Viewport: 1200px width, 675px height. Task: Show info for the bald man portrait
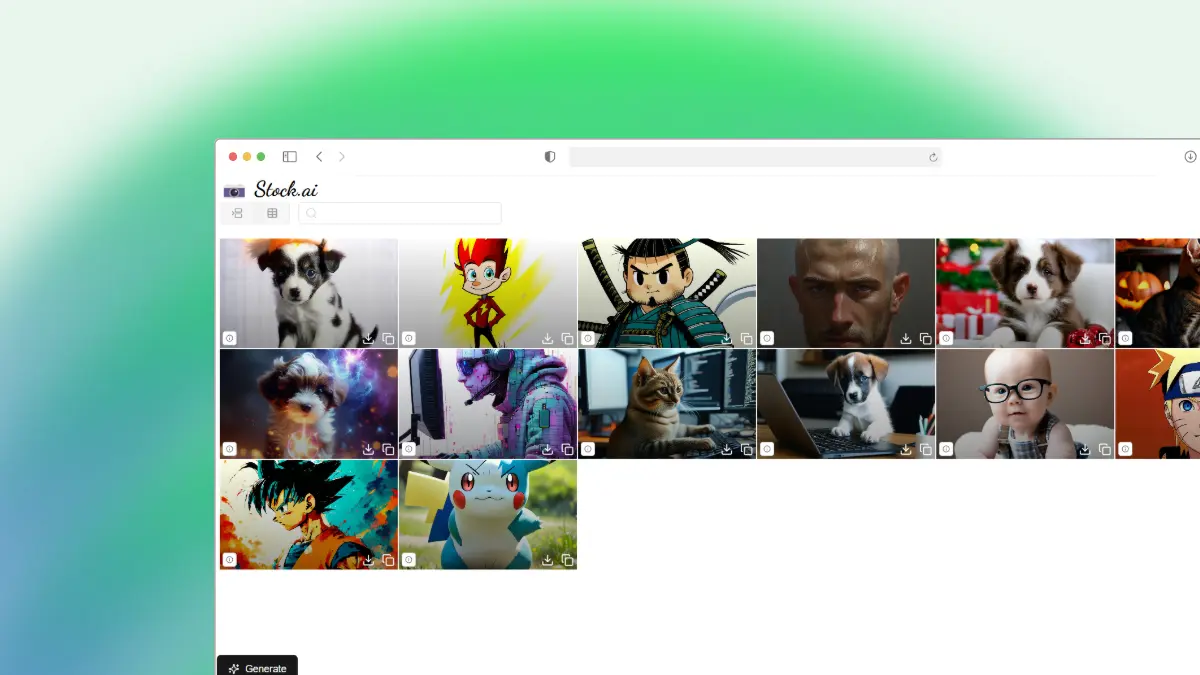click(x=767, y=339)
